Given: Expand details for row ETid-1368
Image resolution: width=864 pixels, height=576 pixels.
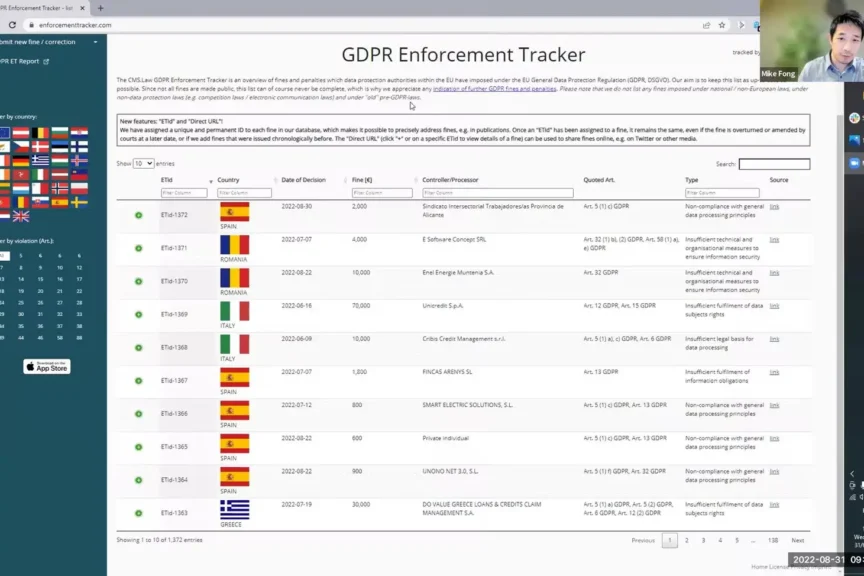Looking at the screenshot, I should [x=138, y=347].
